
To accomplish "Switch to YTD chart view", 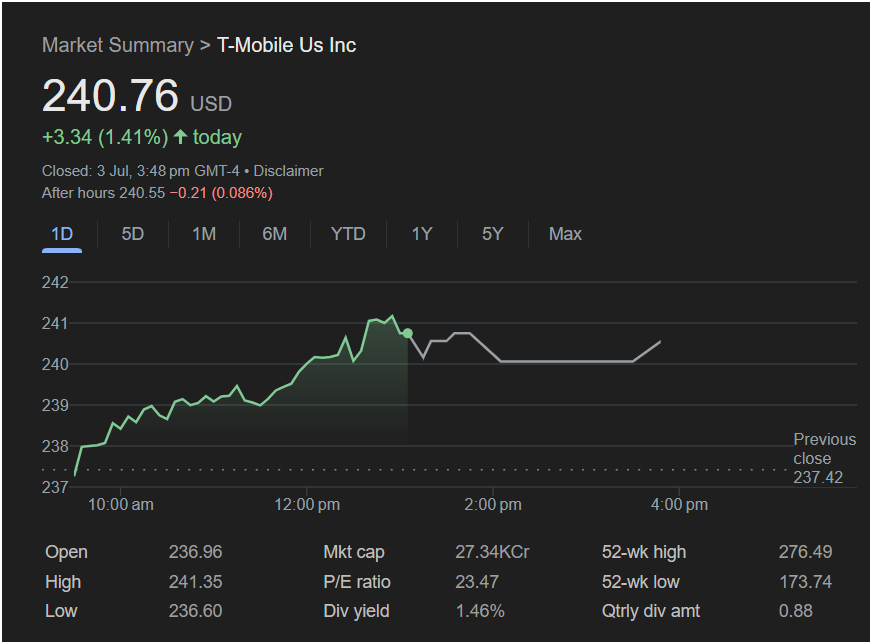I will 348,234.
